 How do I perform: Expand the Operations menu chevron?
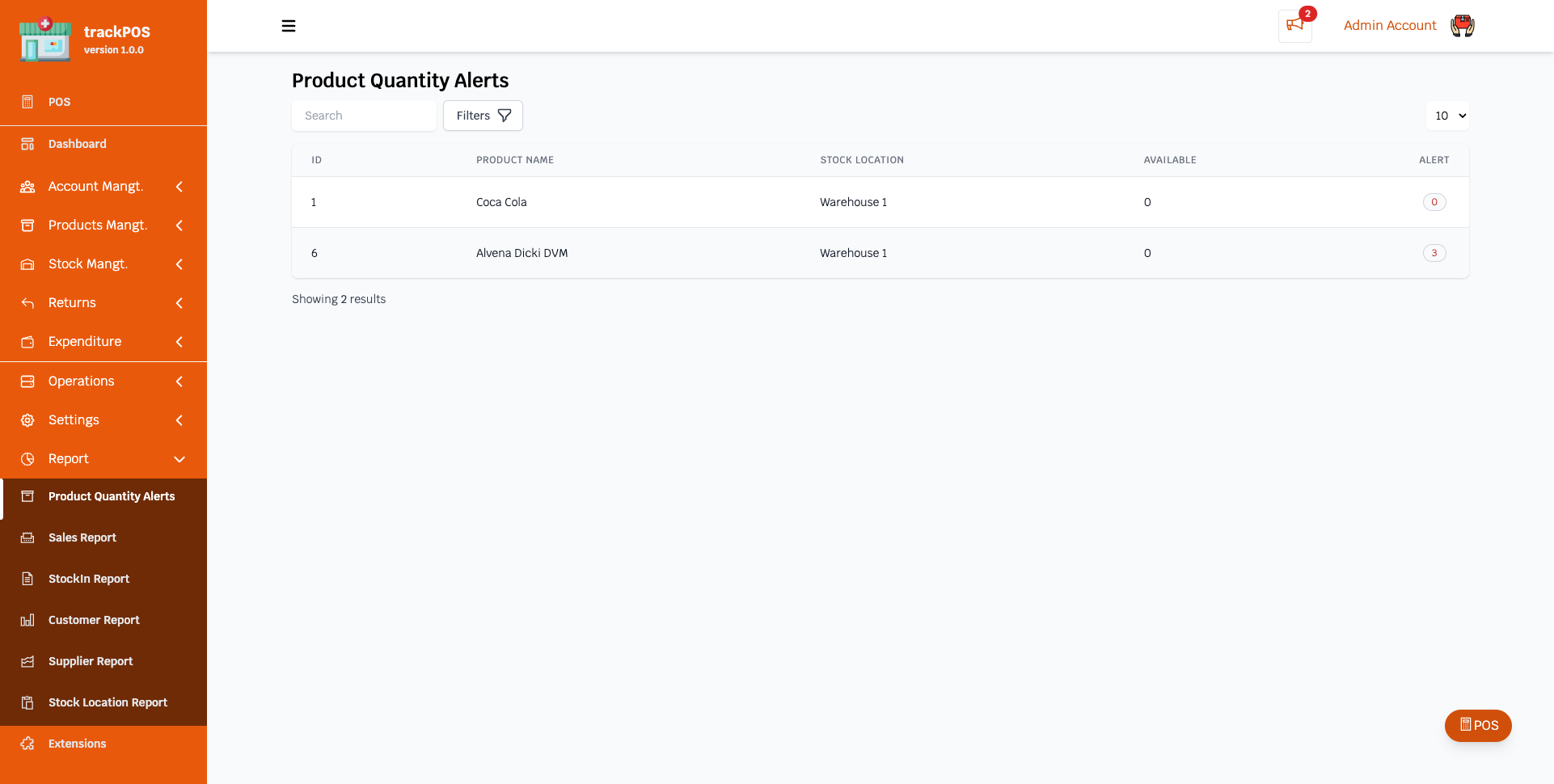(x=179, y=381)
